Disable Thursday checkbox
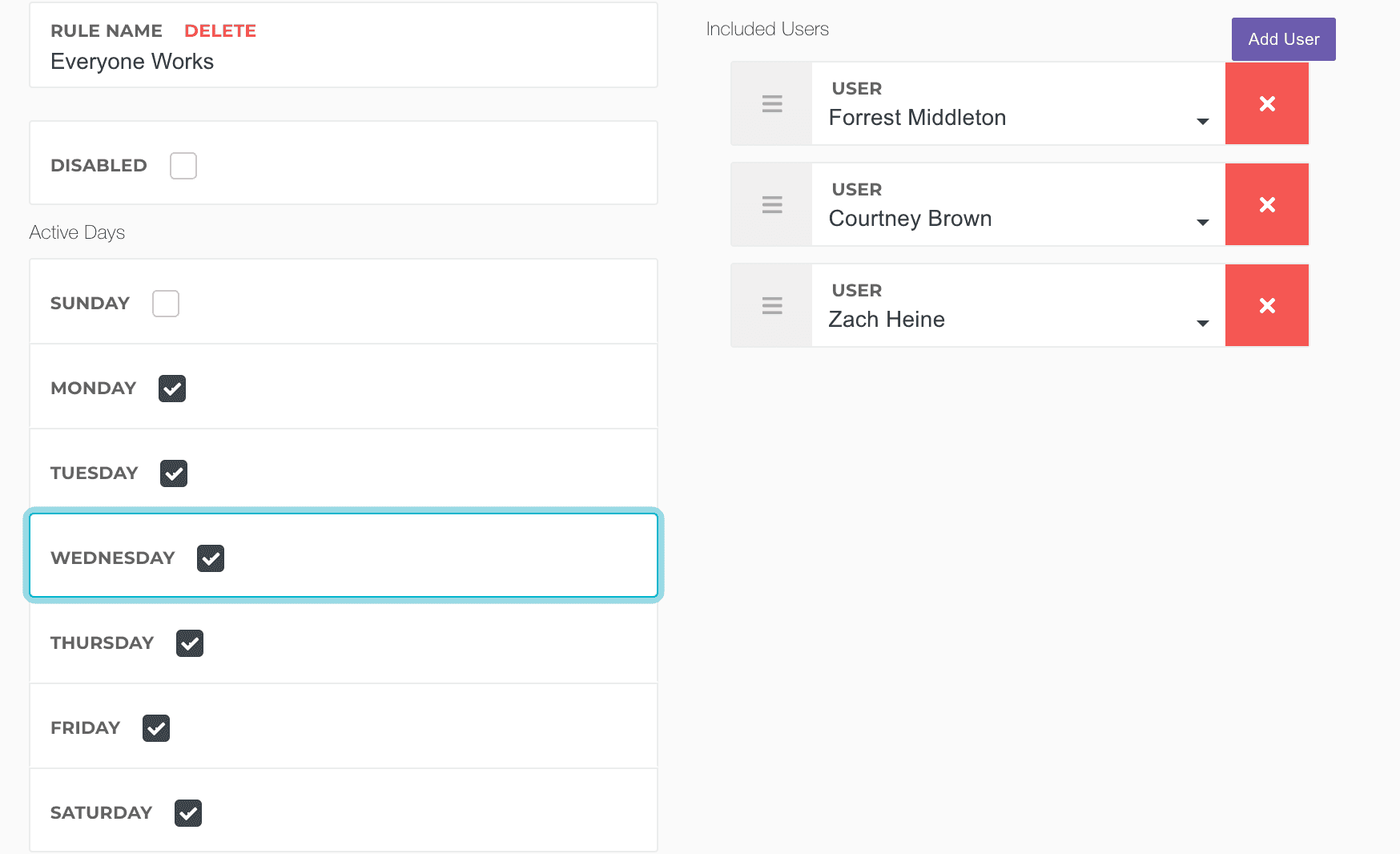The width and height of the screenshot is (1400, 854). click(190, 643)
